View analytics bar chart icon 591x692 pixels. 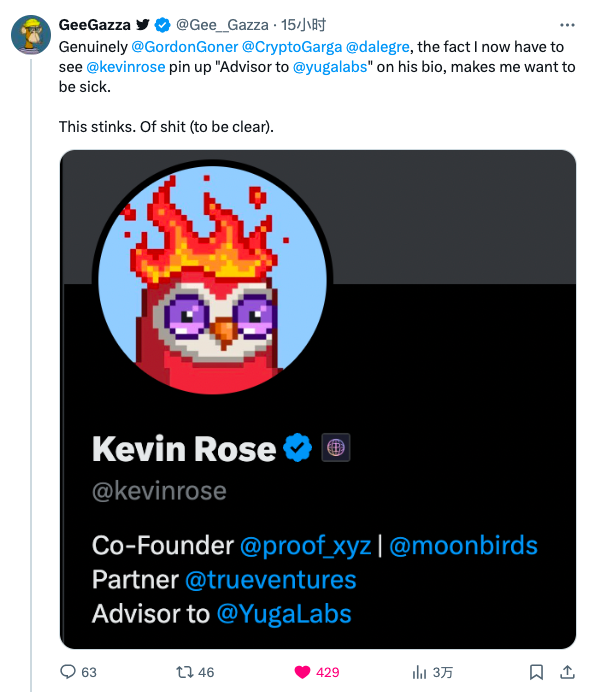(419, 672)
